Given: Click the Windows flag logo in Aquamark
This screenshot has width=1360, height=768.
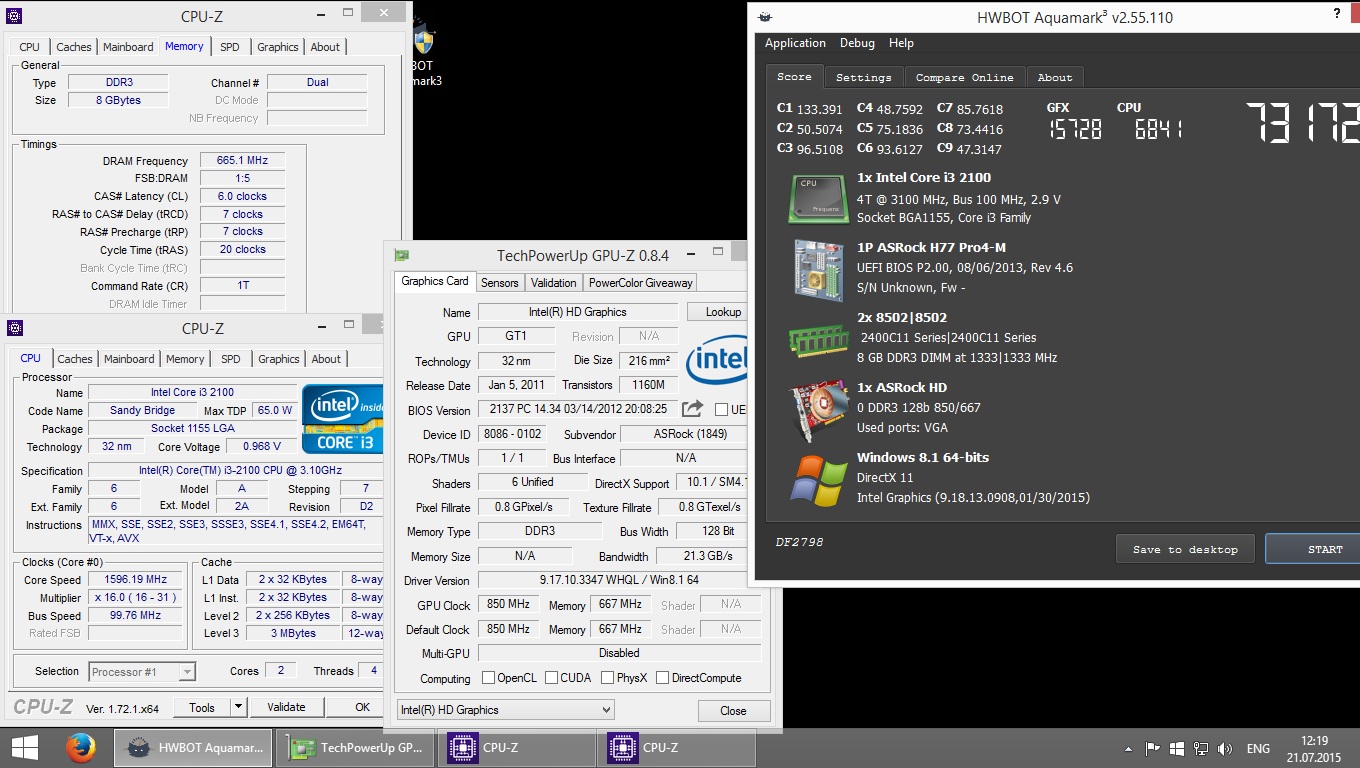Looking at the screenshot, I should pos(818,480).
